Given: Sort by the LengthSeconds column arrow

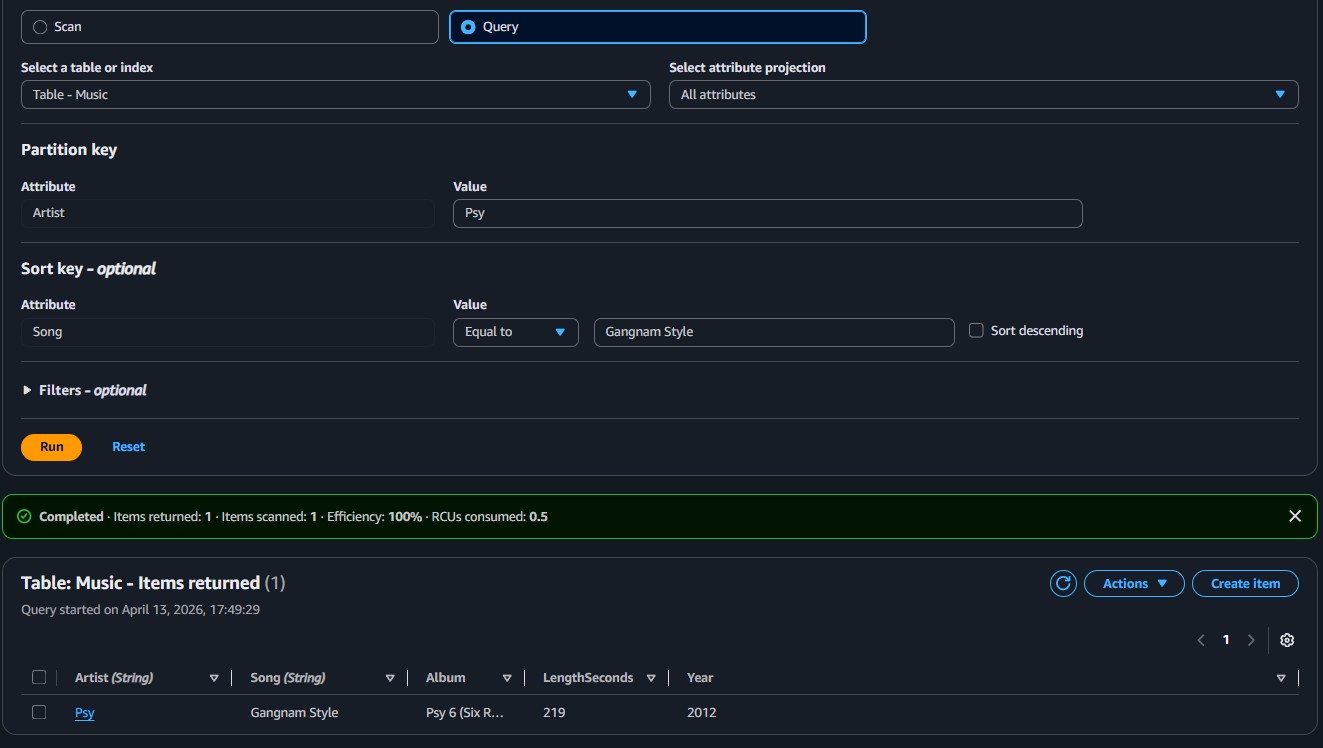Looking at the screenshot, I should coord(651,678).
